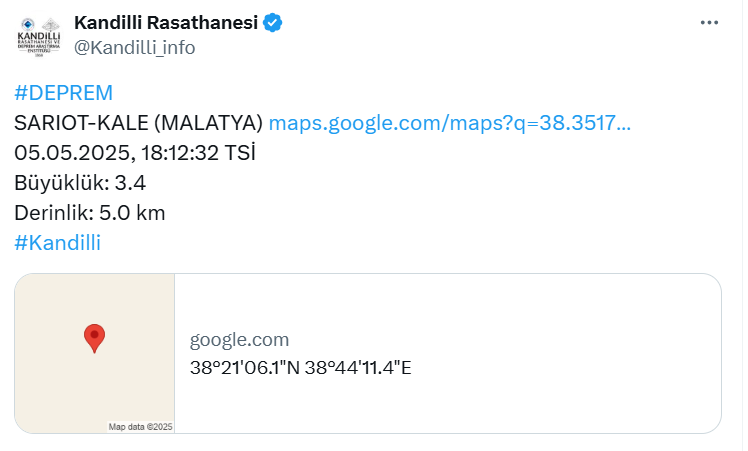Viewport: 748px width, 451px height.
Task: Click the google.com domain label in the card
Action: point(239,340)
